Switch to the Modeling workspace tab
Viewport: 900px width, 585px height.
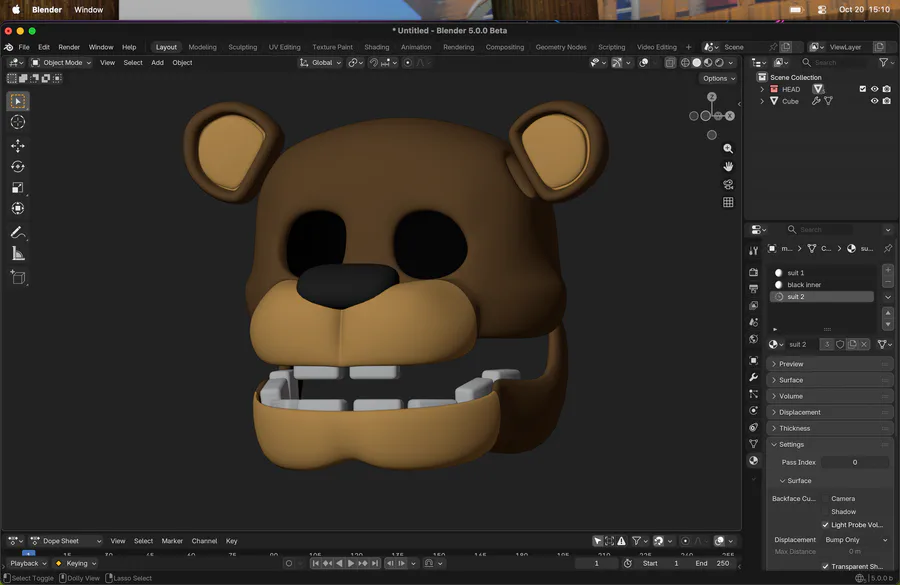coord(203,47)
